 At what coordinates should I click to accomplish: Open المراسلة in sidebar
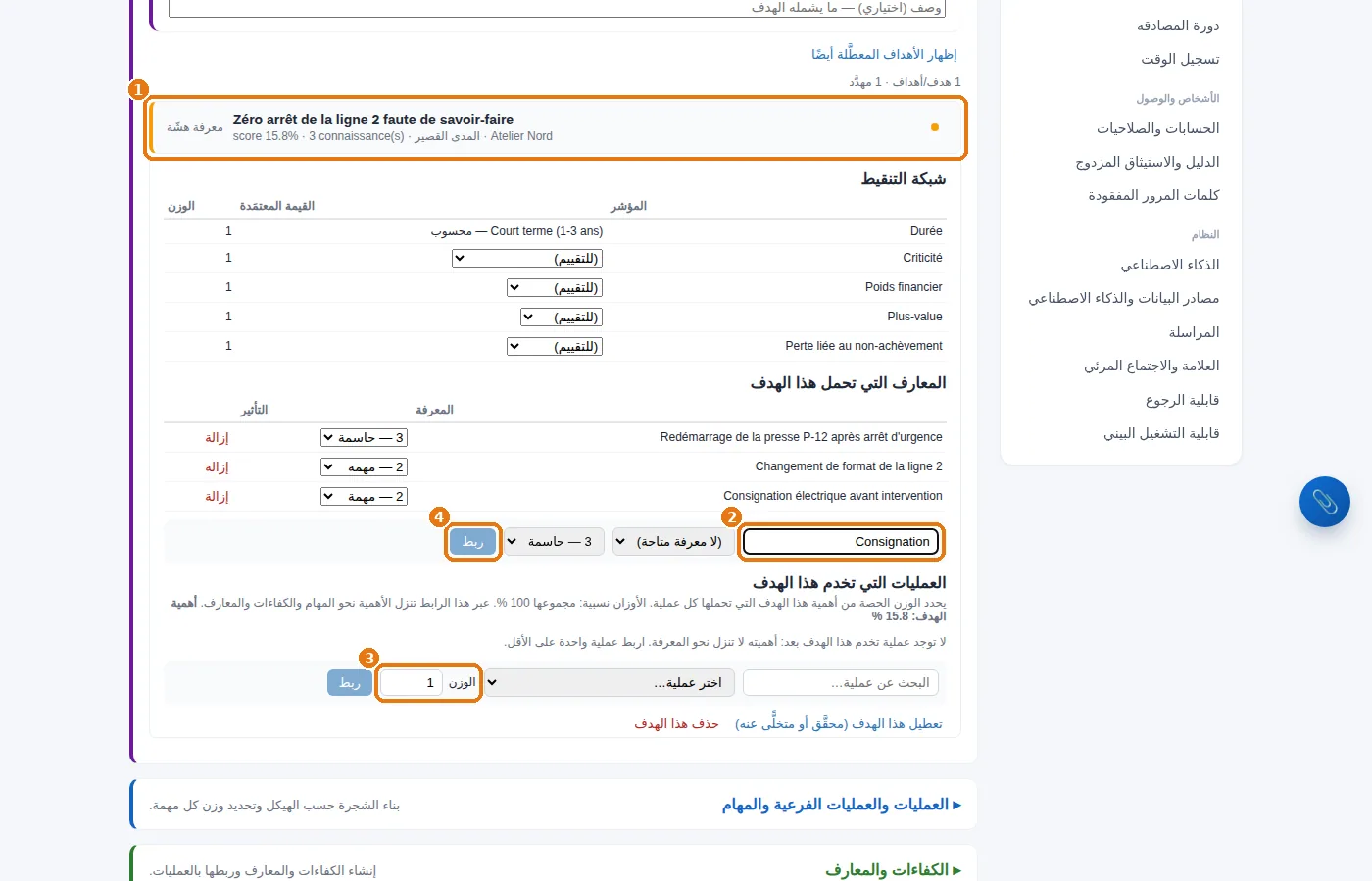(x=1194, y=332)
